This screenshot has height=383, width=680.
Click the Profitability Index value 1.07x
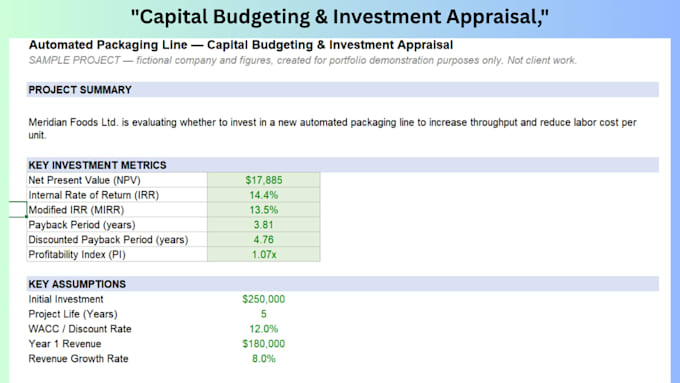point(264,254)
